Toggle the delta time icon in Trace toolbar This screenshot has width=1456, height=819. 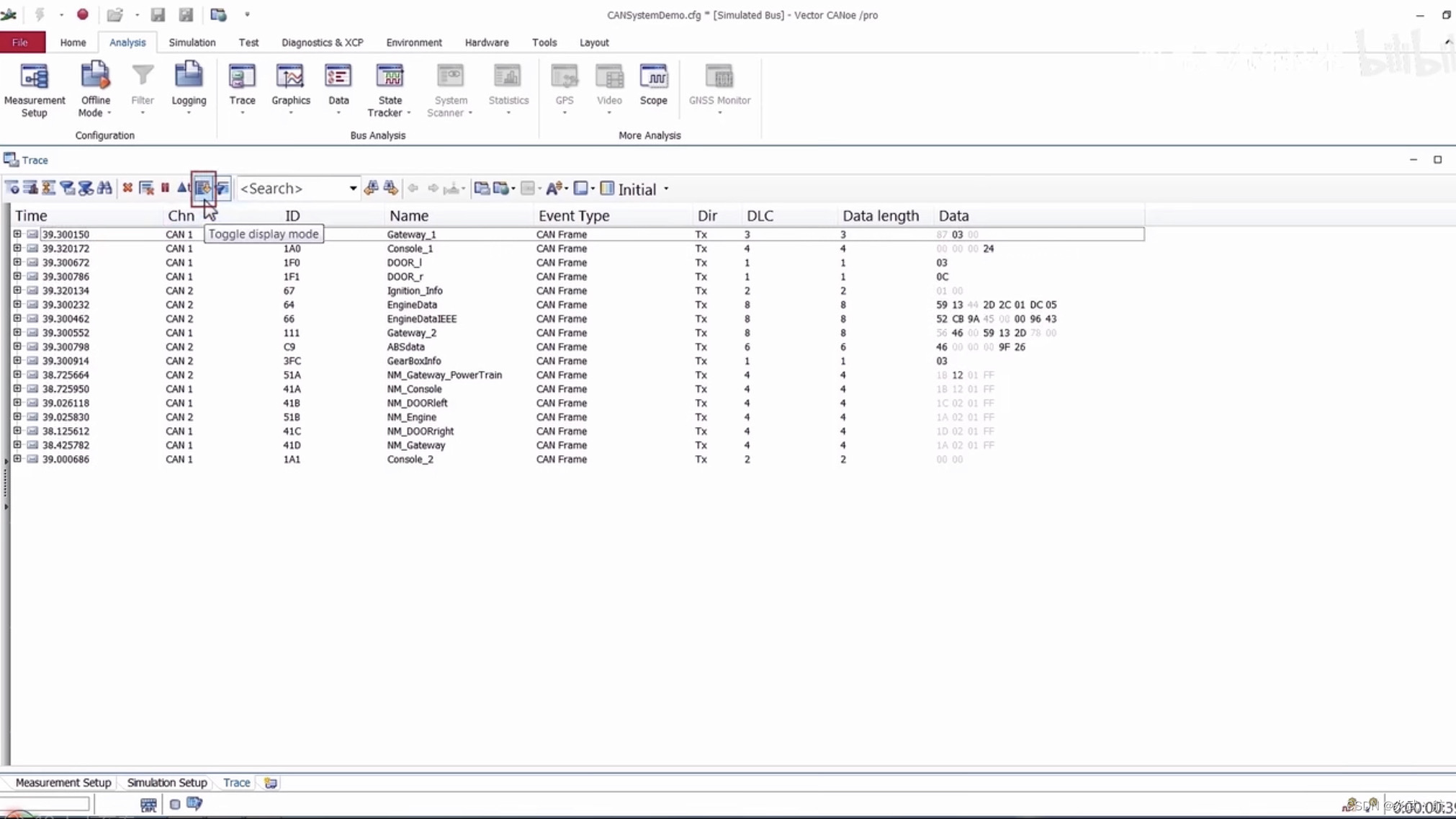[183, 188]
